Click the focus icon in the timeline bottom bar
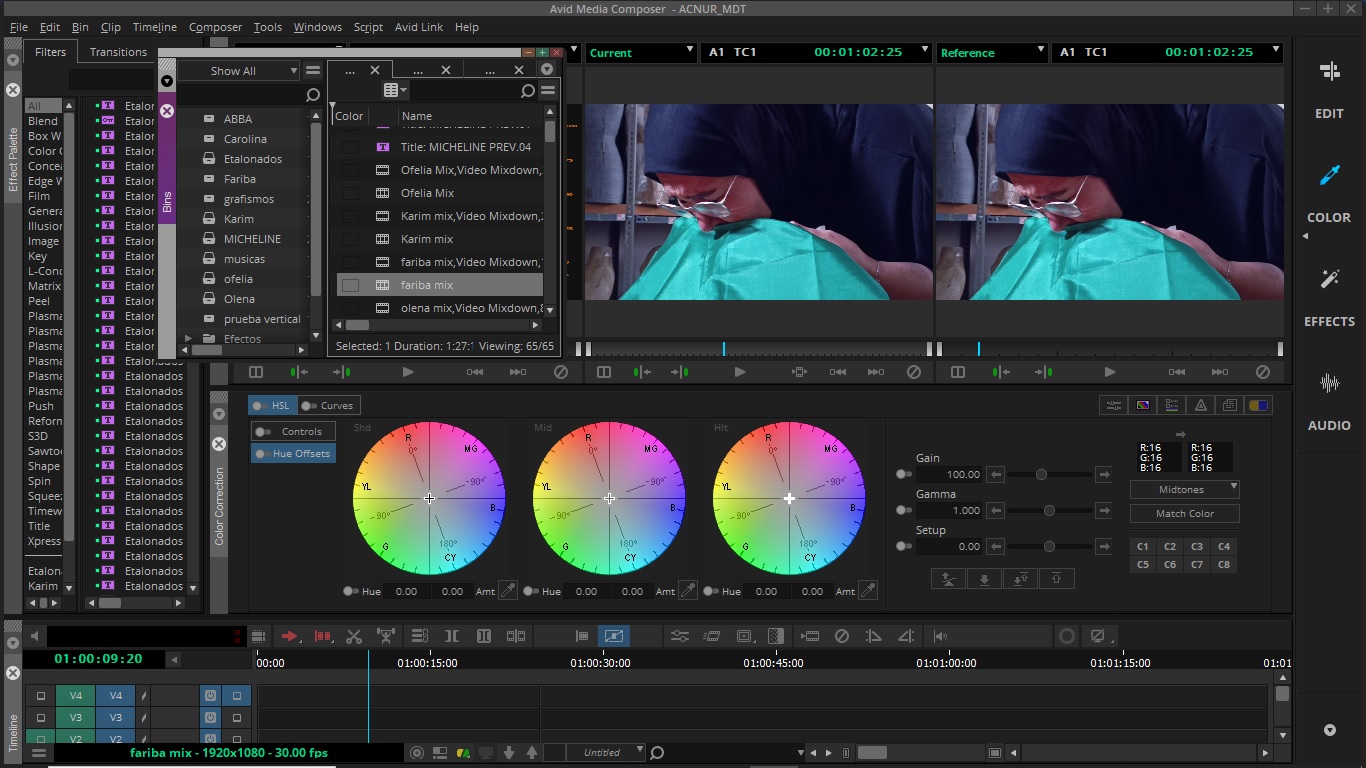 pyautogui.click(x=418, y=753)
